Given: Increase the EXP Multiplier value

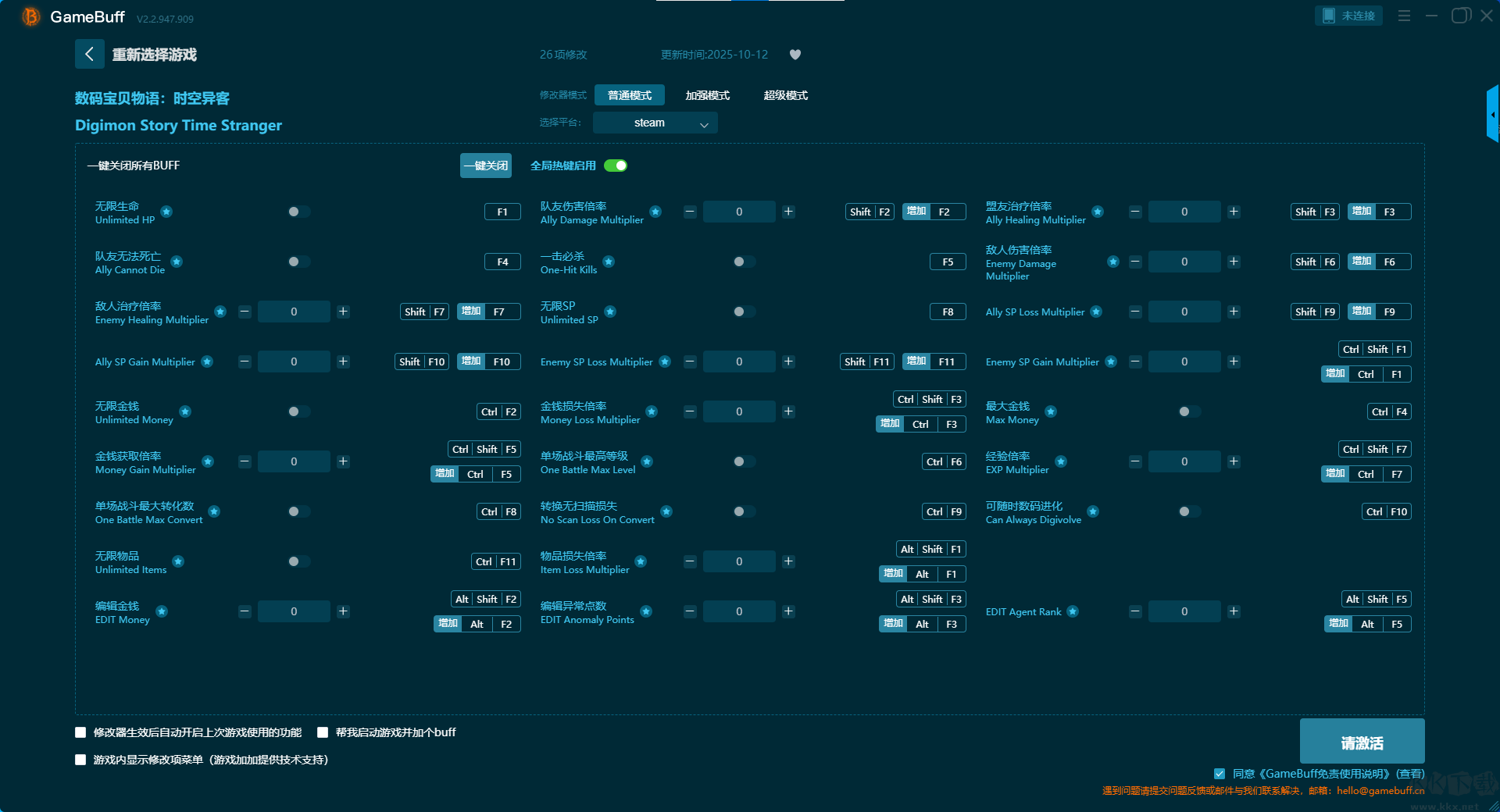Looking at the screenshot, I should (1234, 461).
